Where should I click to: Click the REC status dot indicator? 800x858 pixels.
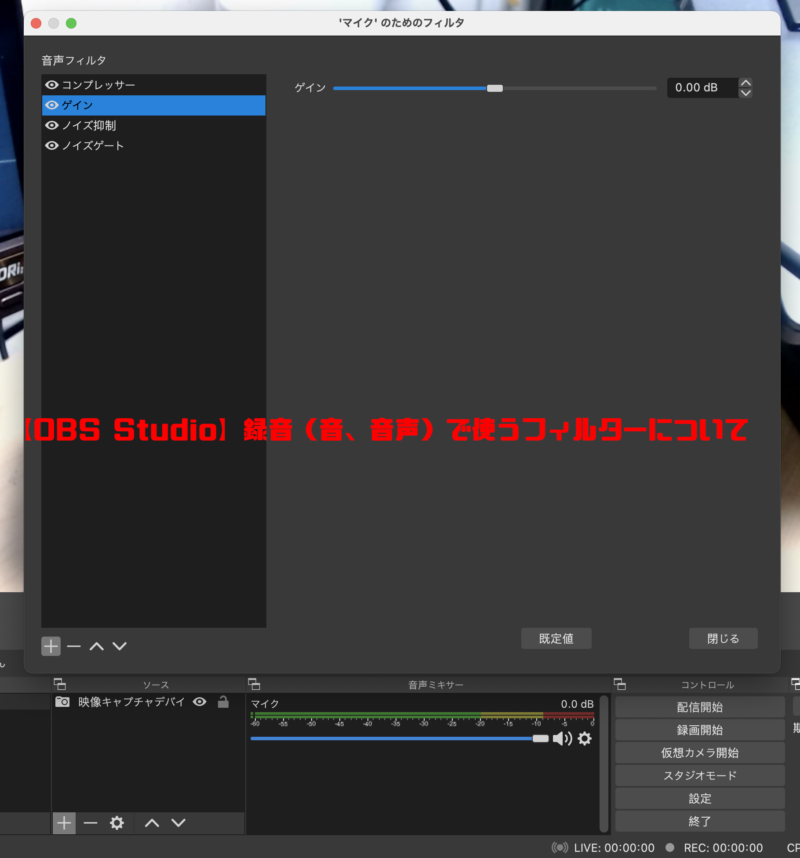(x=670, y=847)
